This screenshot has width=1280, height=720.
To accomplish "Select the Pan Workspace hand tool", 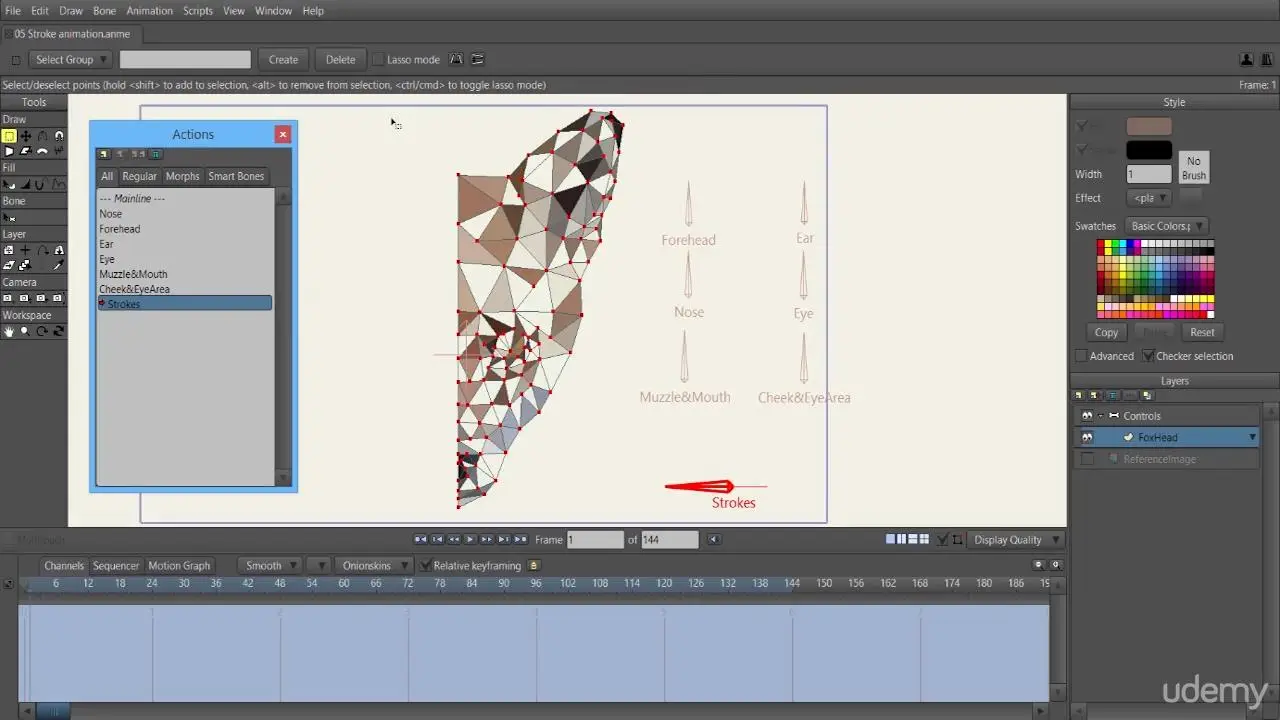I will (x=9, y=331).
